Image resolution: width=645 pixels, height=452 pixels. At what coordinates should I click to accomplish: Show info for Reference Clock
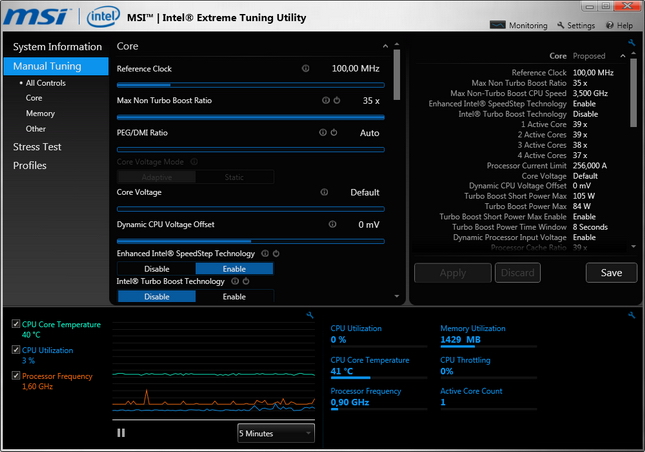point(306,68)
